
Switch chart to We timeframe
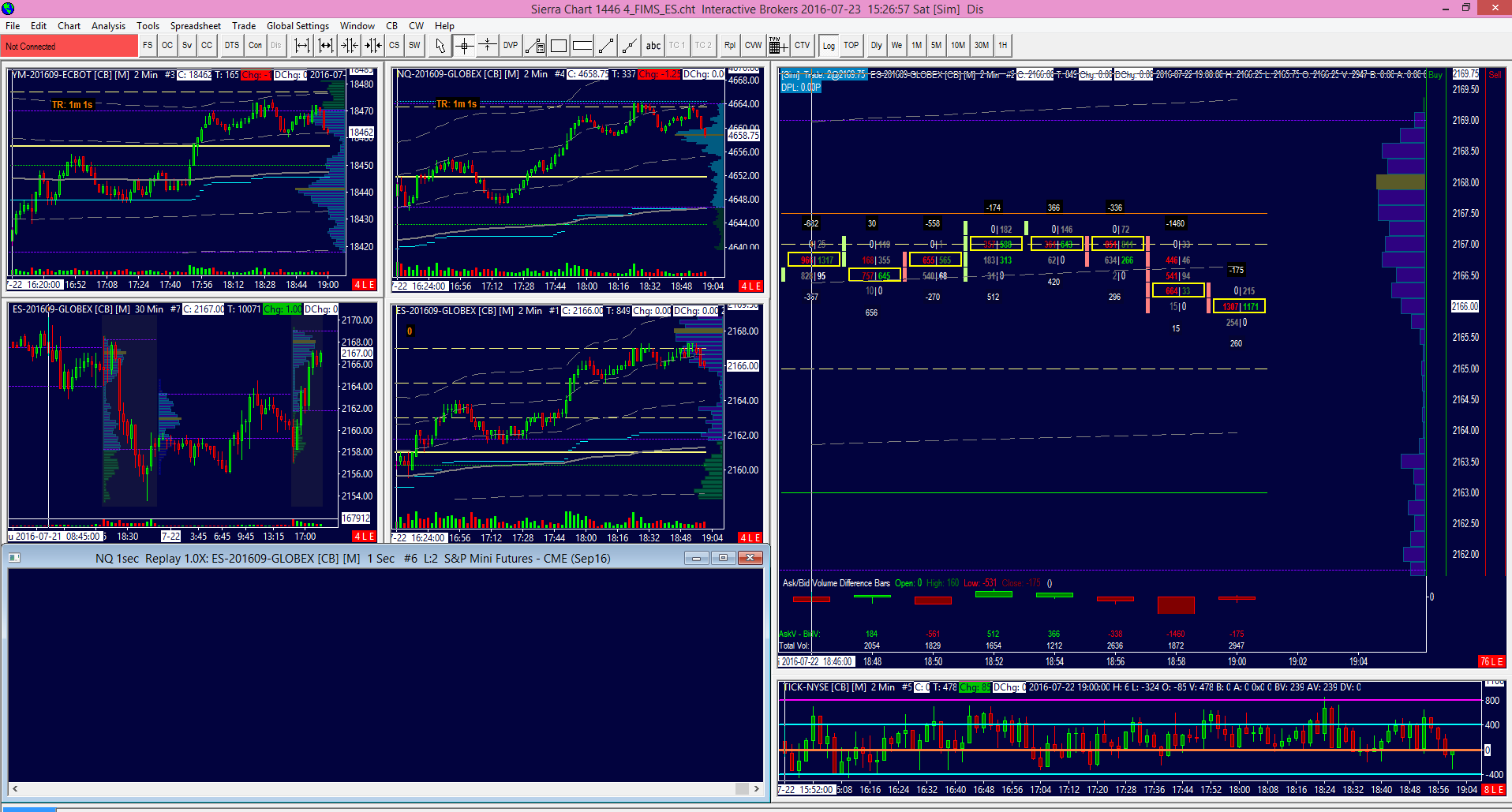pyautogui.click(x=897, y=46)
